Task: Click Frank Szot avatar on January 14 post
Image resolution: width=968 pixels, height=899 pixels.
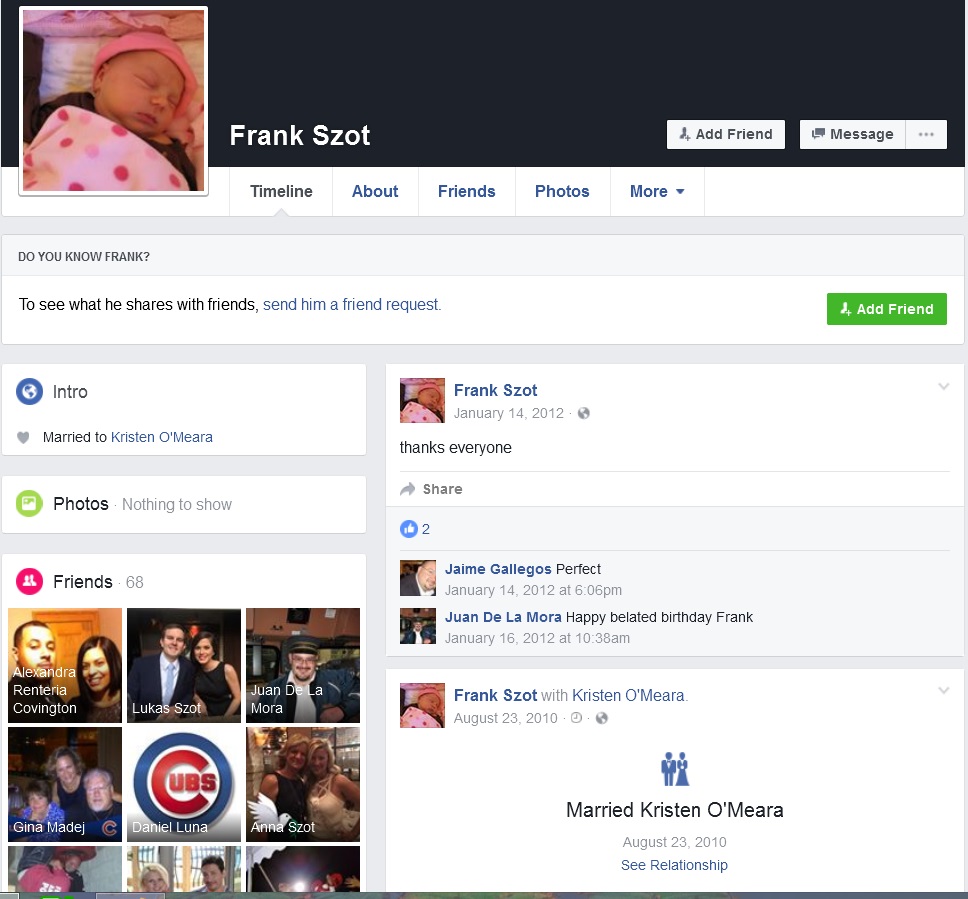Action: (422, 400)
